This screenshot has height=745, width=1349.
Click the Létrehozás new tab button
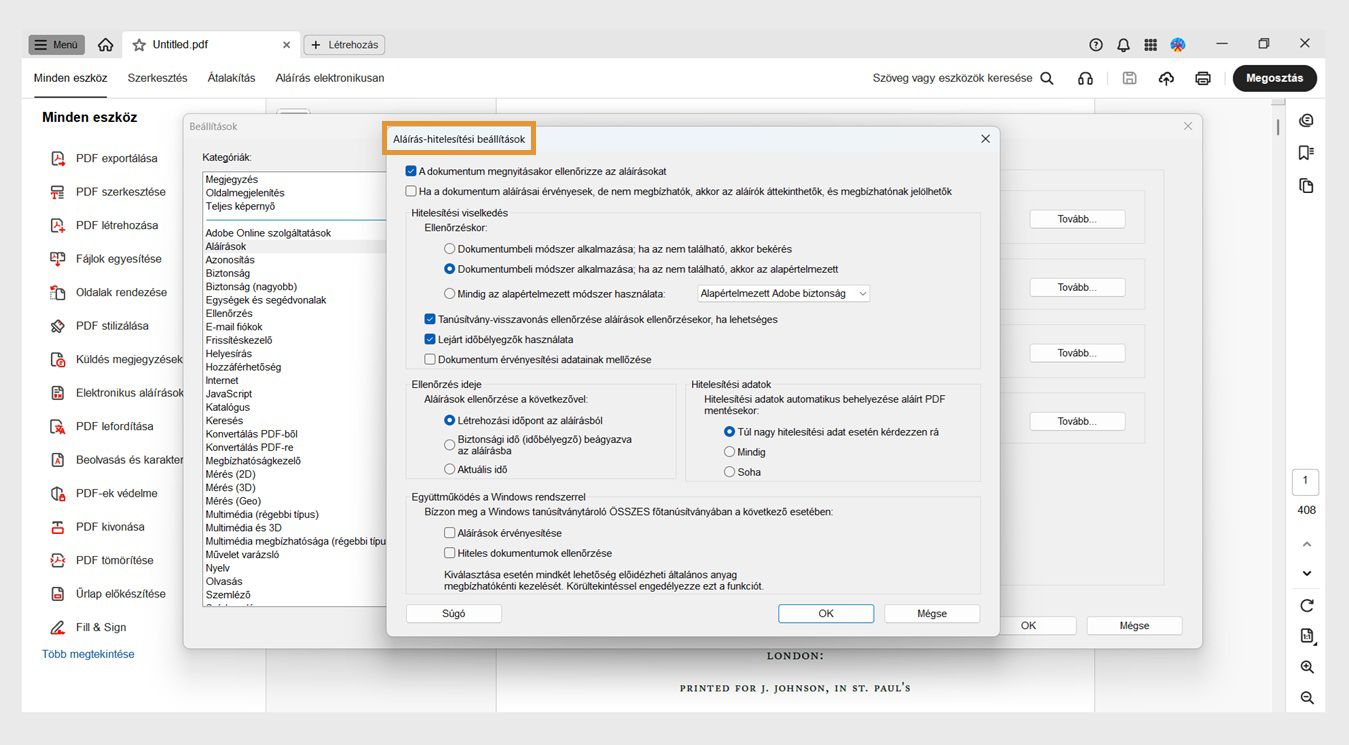coord(344,45)
